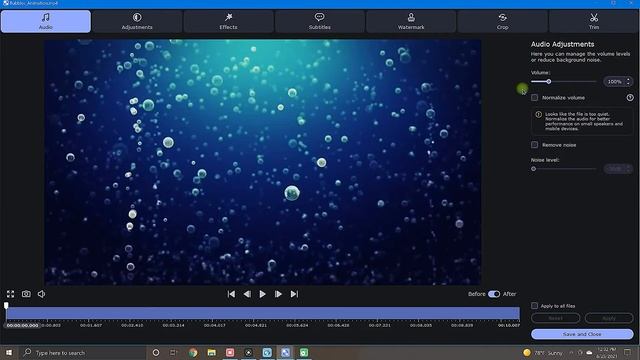Step forward one frame
The image size is (640, 360).
pos(278,294)
